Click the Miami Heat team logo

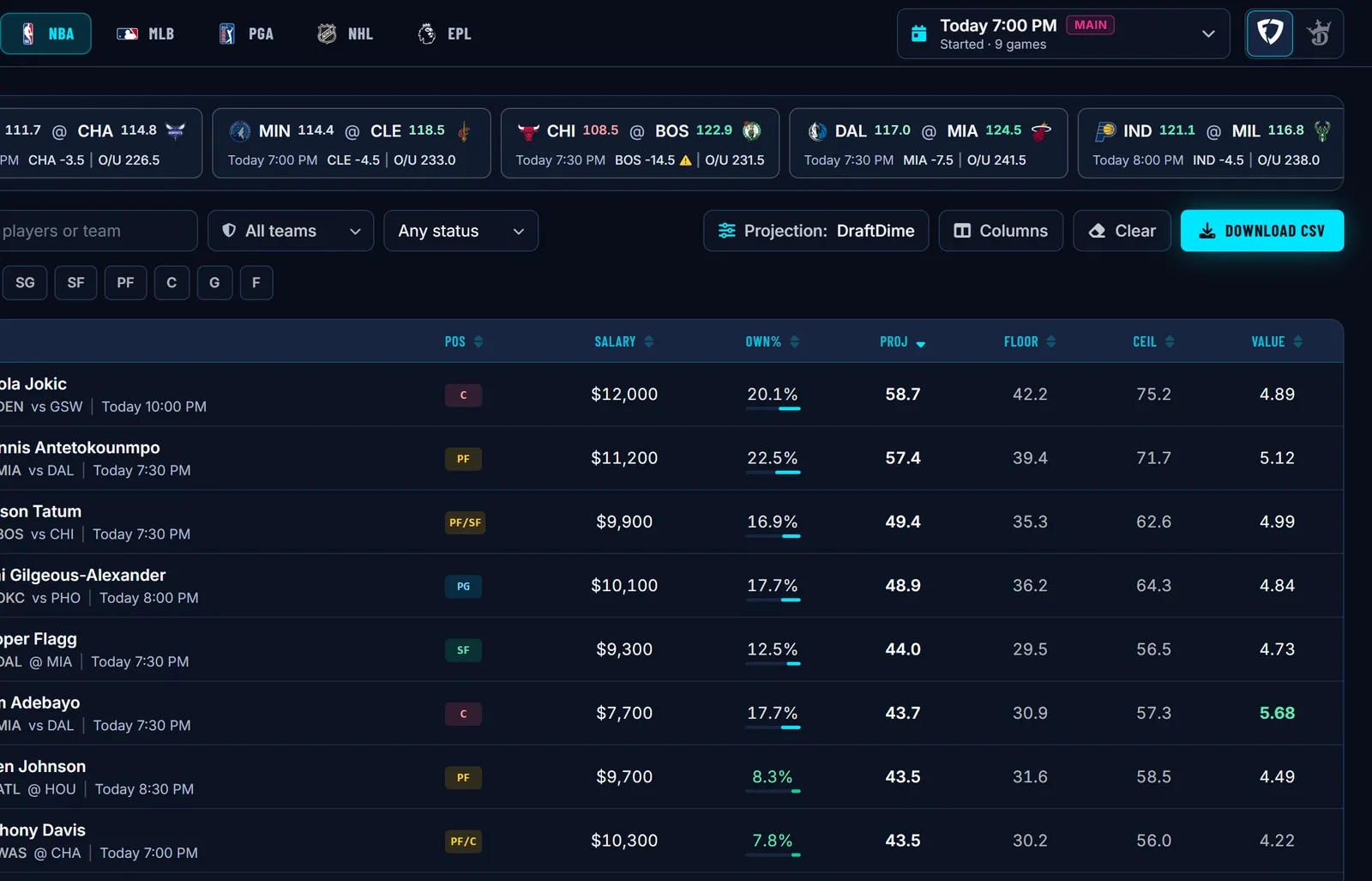click(1041, 131)
